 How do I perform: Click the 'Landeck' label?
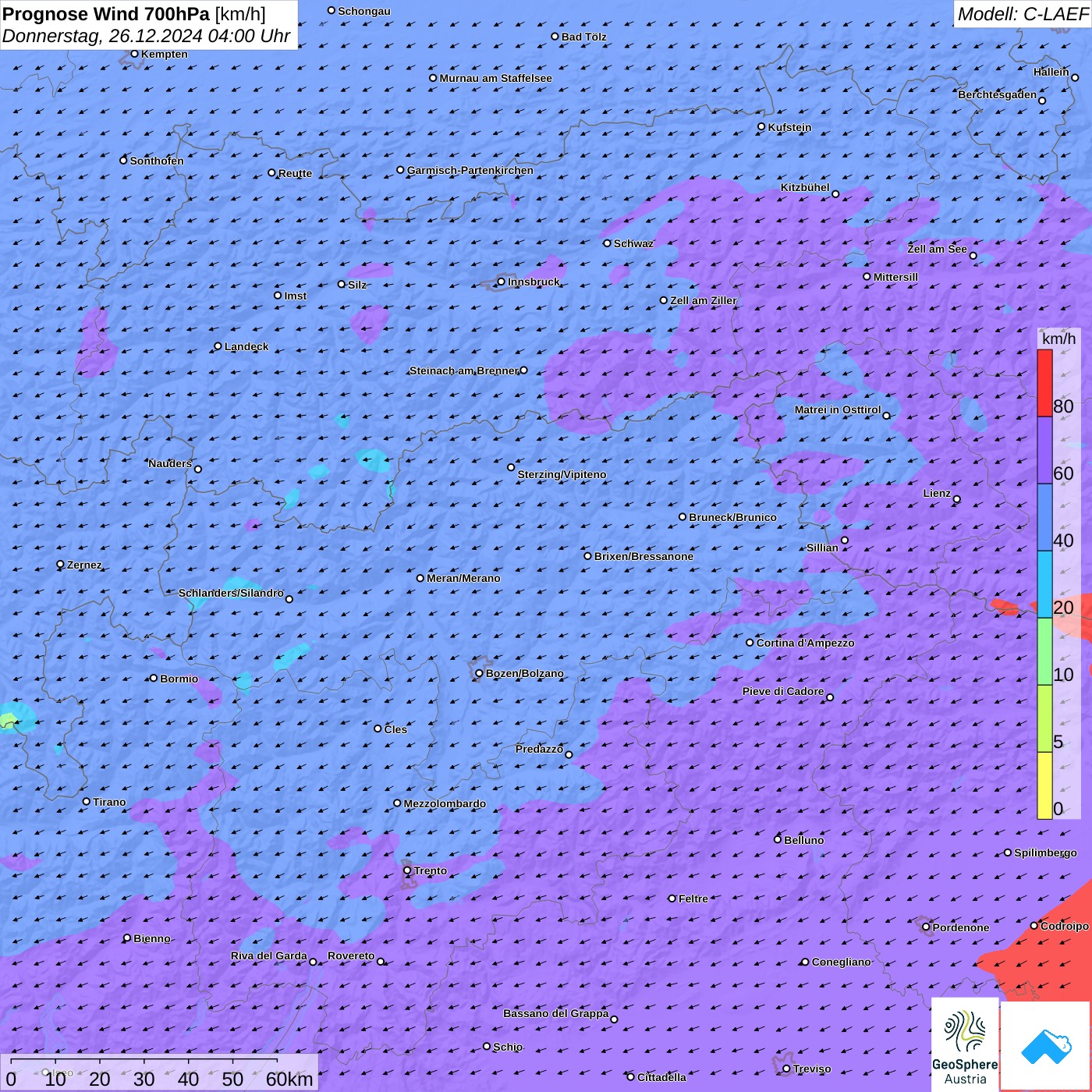pyautogui.click(x=246, y=346)
